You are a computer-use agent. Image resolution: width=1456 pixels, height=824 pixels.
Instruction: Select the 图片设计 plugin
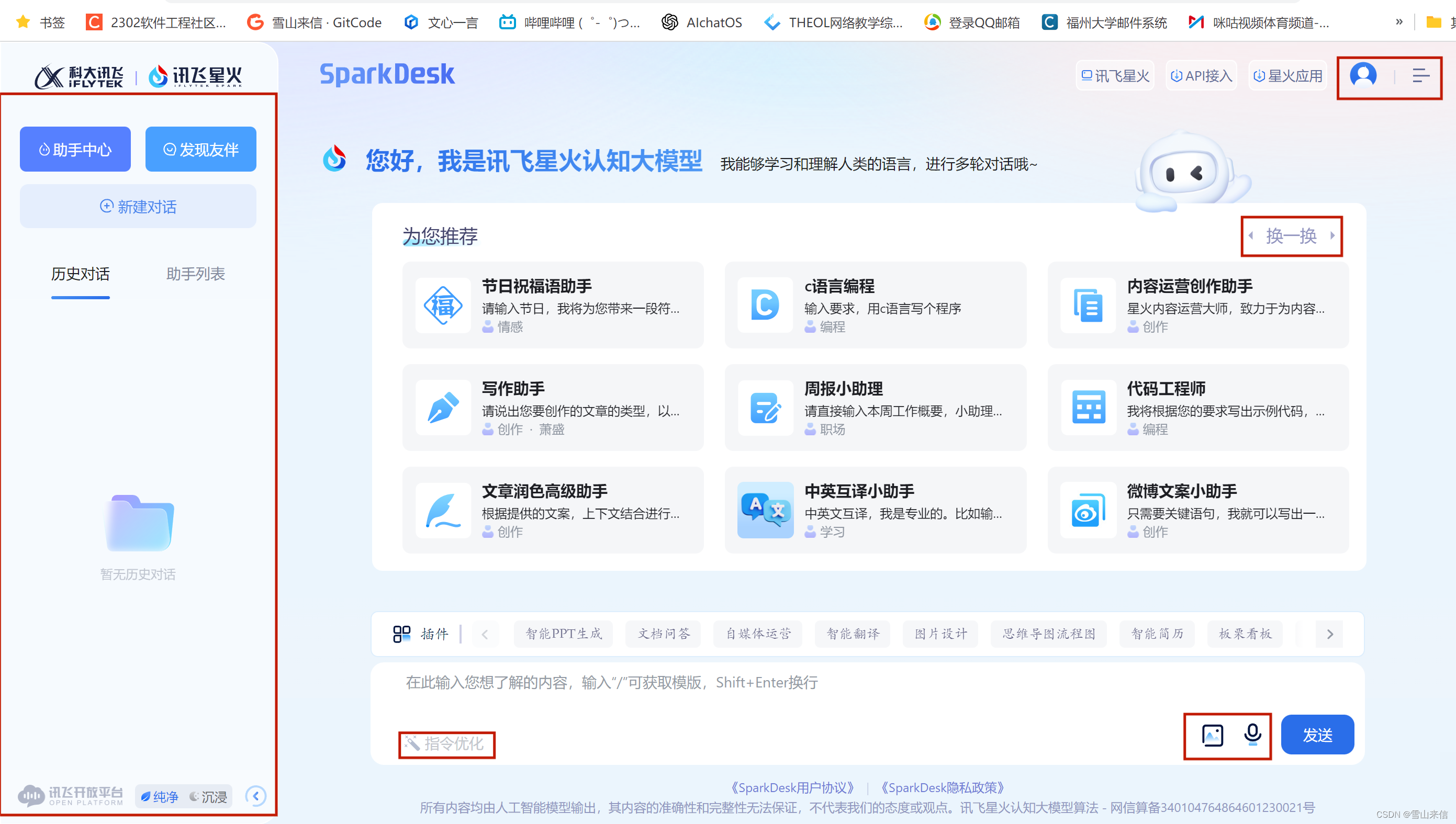coord(940,634)
